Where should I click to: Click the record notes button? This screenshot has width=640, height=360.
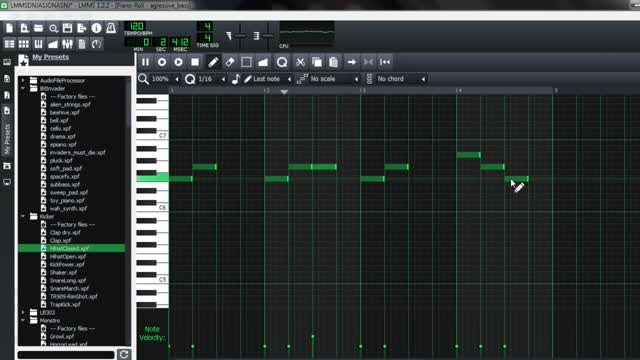(x=162, y=62)
